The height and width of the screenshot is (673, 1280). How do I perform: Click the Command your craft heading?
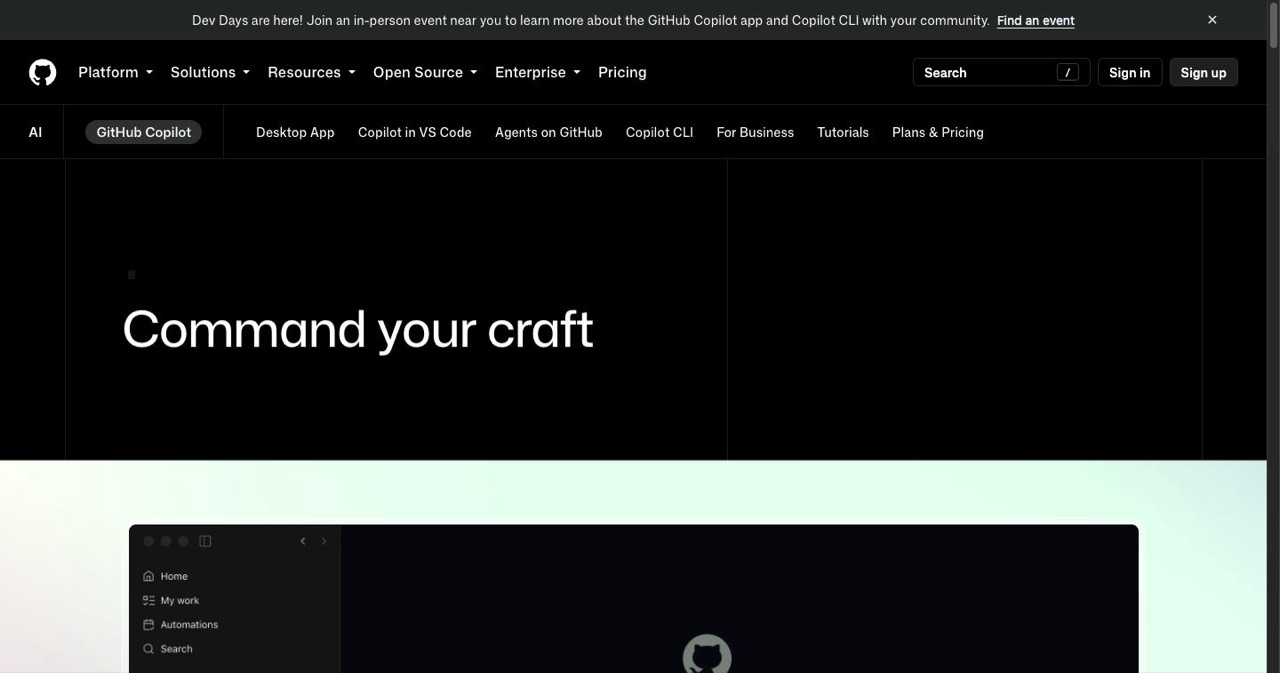[358, 330]
